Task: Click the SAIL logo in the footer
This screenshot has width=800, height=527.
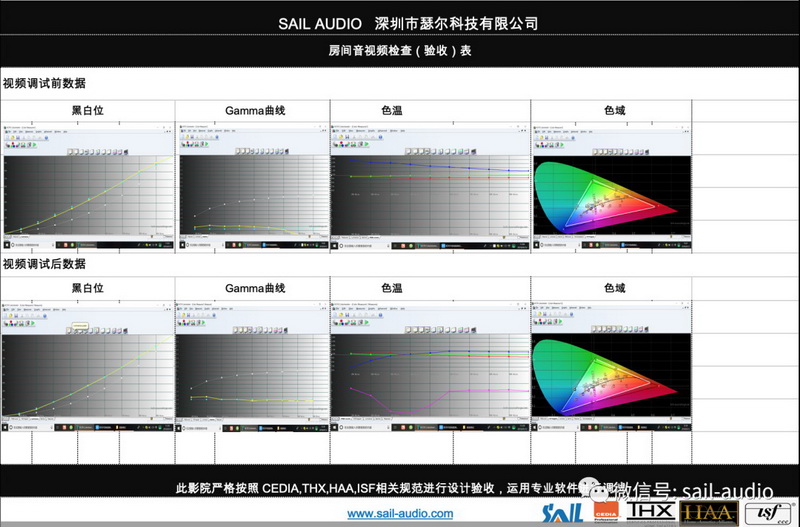Action: 563,514
